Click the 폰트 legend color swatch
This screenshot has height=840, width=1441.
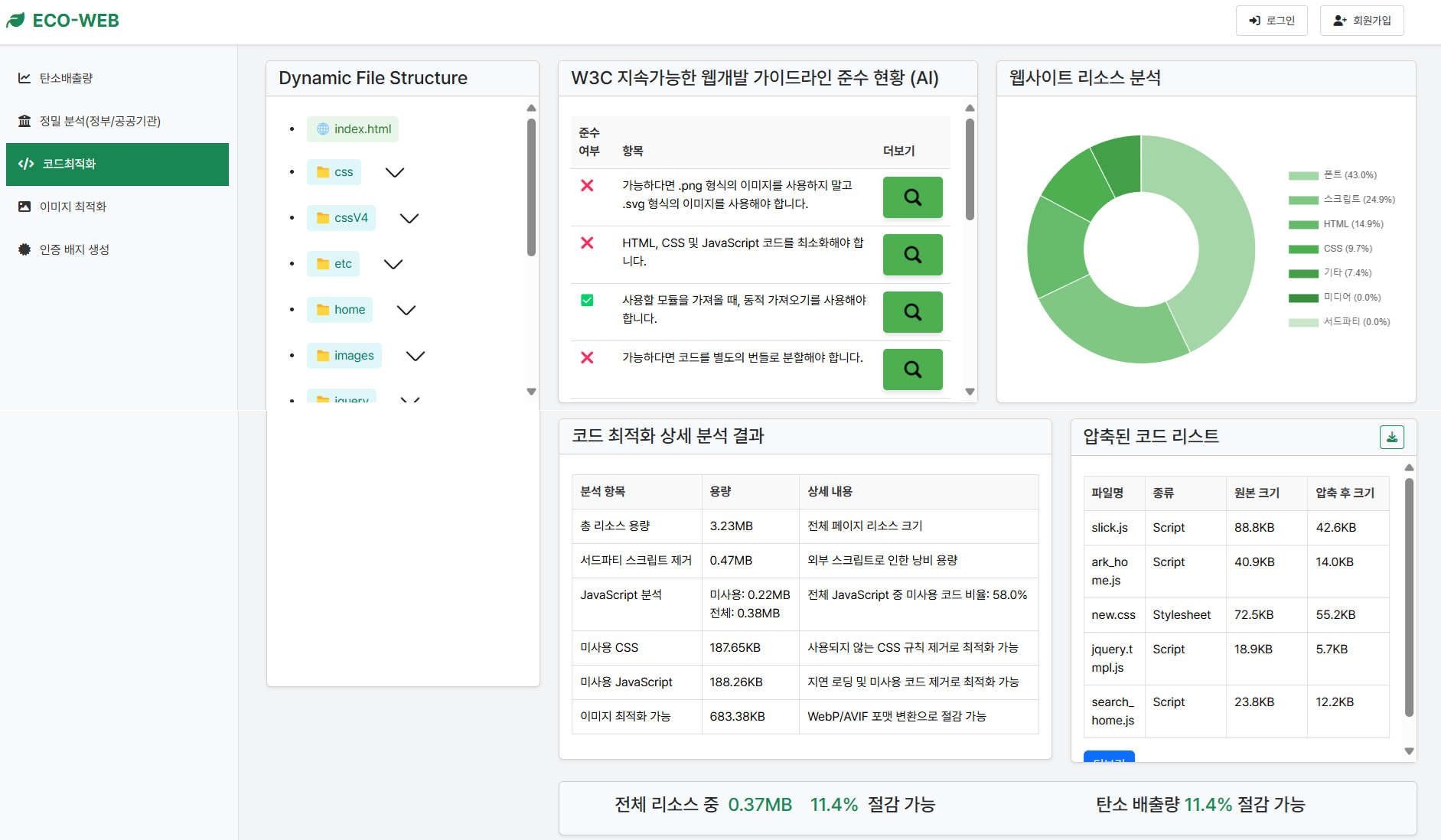1303,176
